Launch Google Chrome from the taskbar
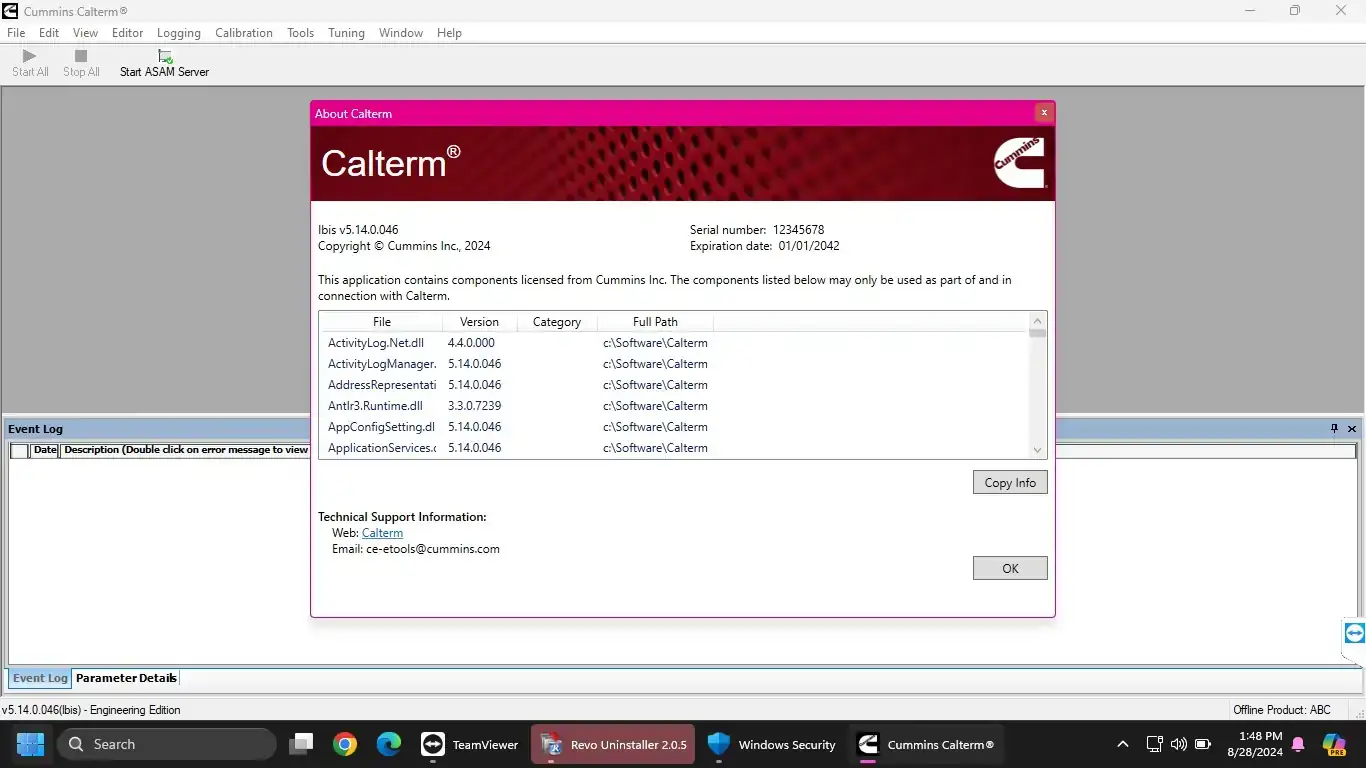Screen dimensions: 1366x768 pyautogui.click(x=345, y=744)
